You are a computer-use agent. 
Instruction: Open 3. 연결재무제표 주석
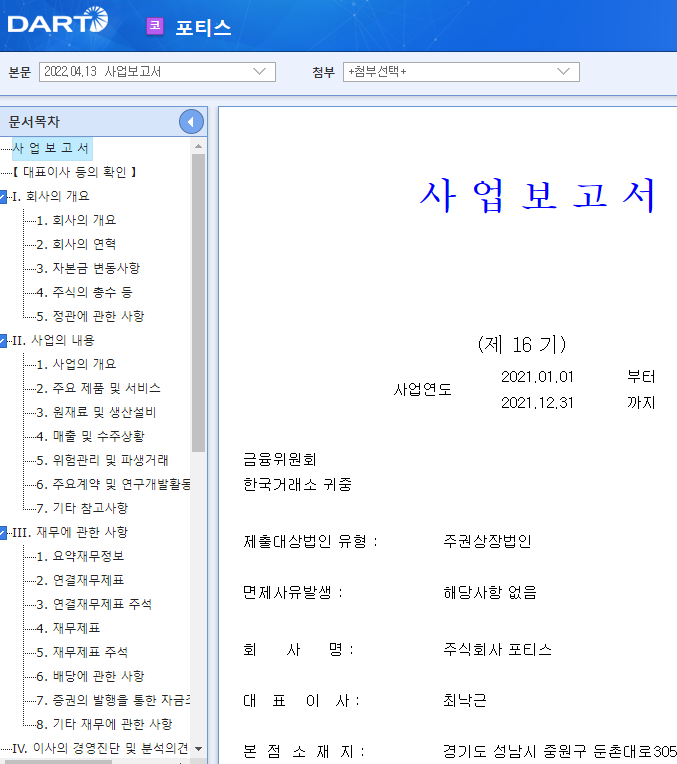pos(94,605)
